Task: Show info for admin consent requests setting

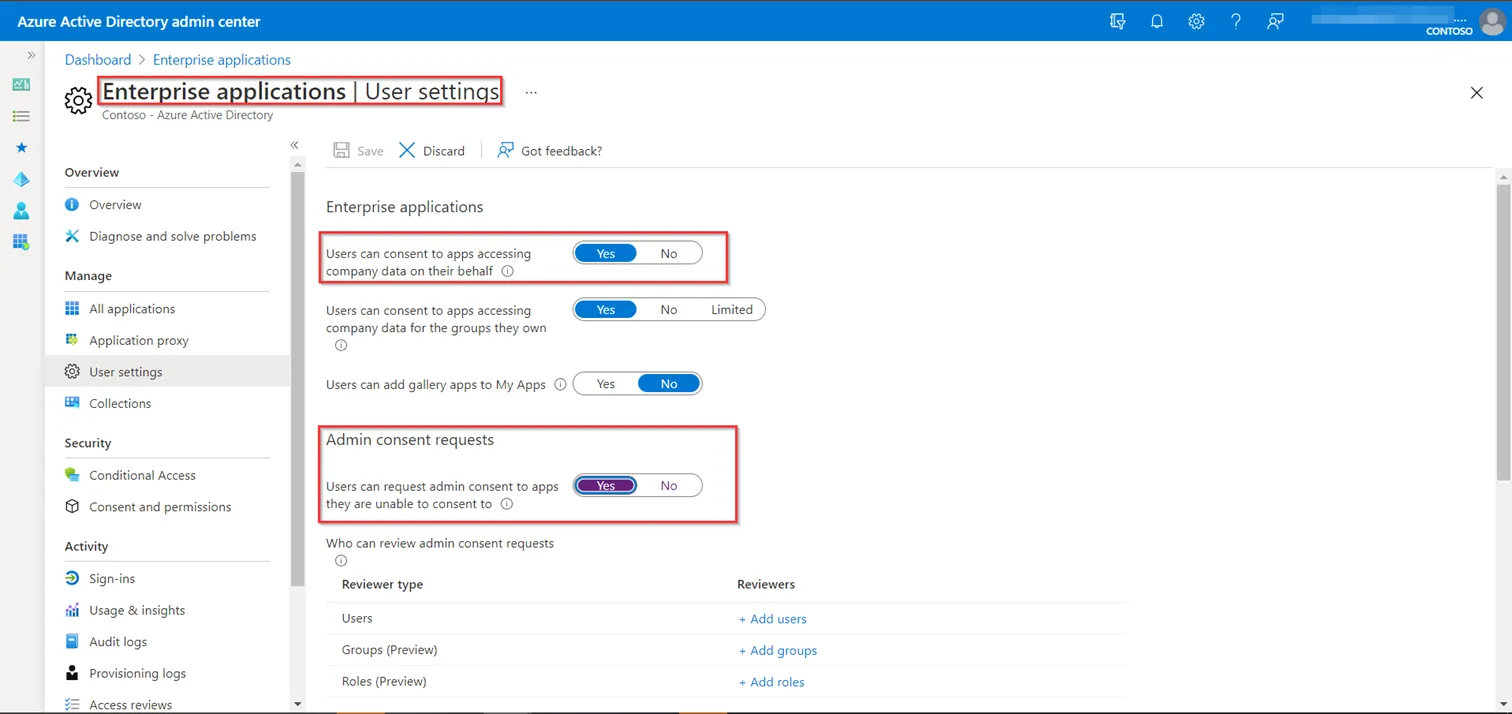Action: click(x=507, y=504)
